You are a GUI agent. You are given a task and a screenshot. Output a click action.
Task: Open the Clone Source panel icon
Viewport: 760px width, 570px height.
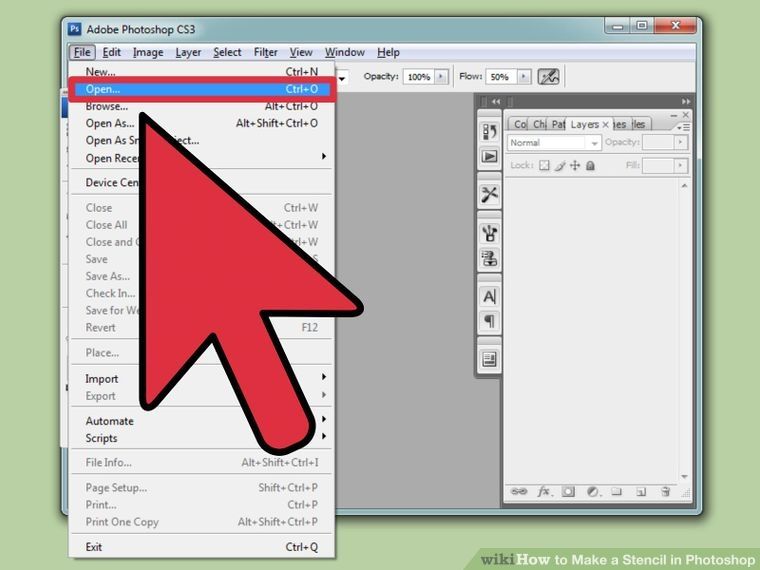[x=489, y=258]
